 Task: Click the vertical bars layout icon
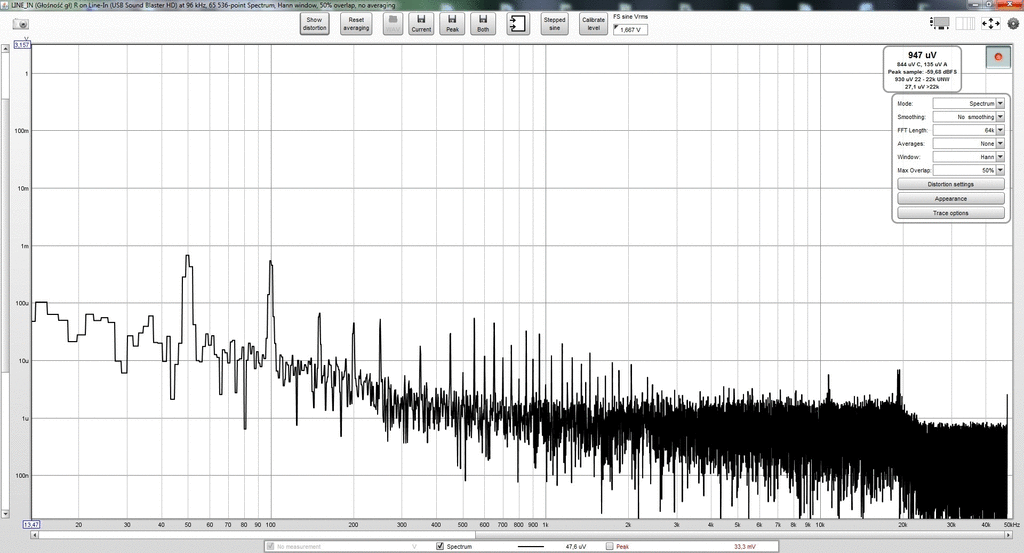[x=965, y=24]
